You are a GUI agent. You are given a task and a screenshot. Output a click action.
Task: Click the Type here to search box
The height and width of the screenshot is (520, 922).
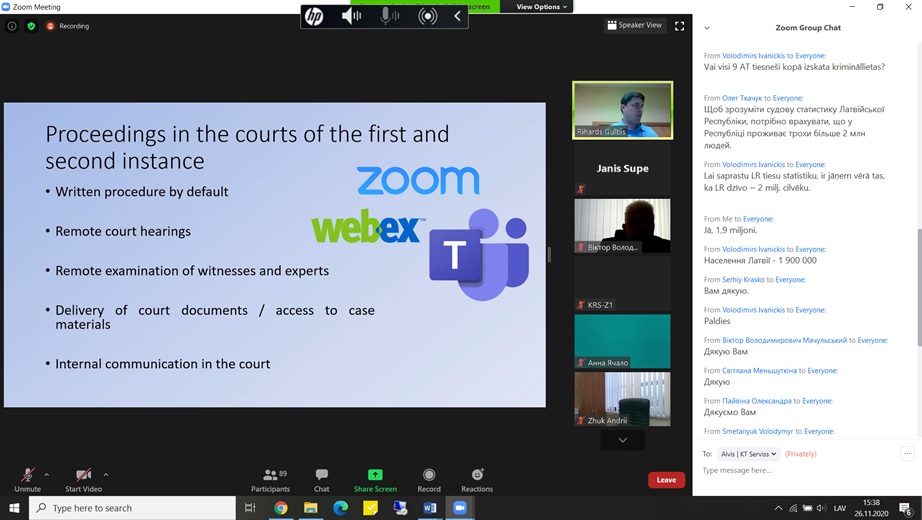point(132,508)
